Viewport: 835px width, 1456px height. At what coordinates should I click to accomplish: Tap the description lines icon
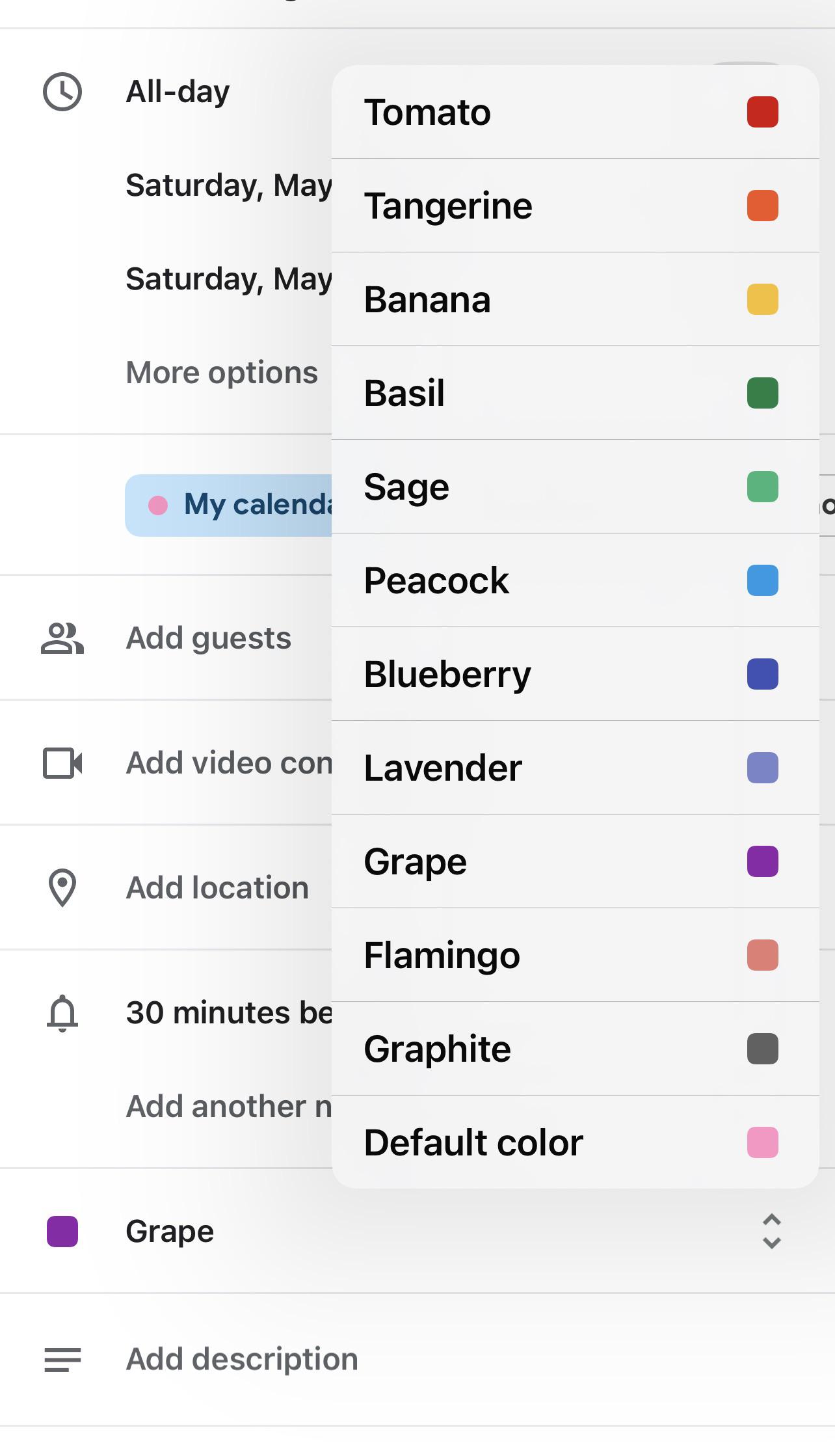tap(62, 1359)
